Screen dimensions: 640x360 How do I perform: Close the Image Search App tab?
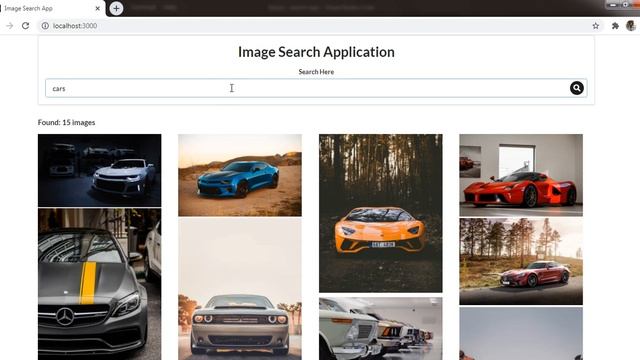(98, 8)
